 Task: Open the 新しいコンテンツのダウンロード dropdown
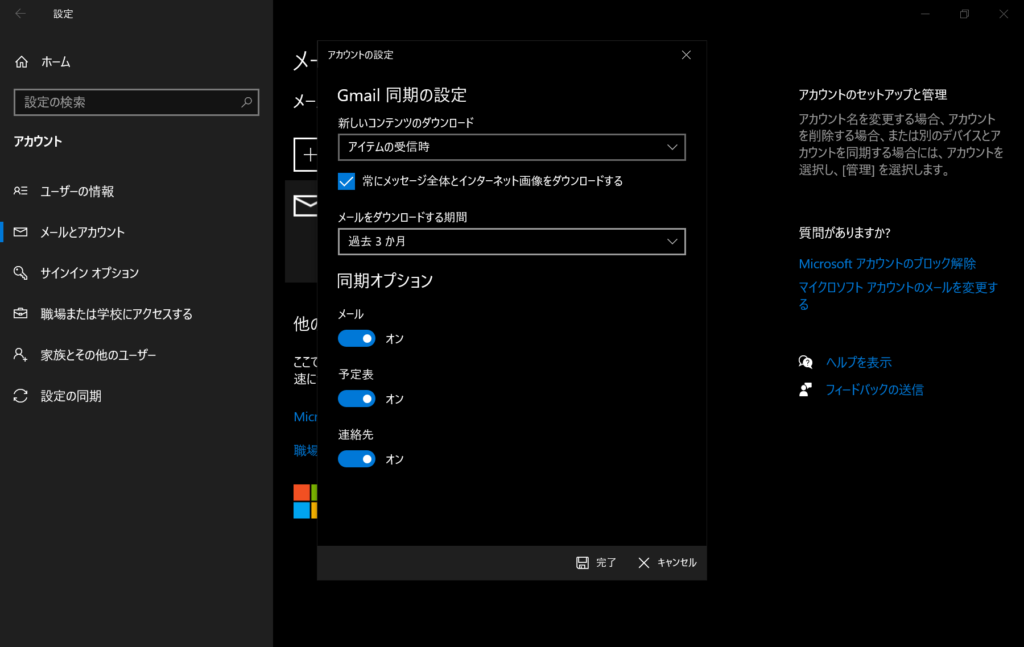click(511, 148)
